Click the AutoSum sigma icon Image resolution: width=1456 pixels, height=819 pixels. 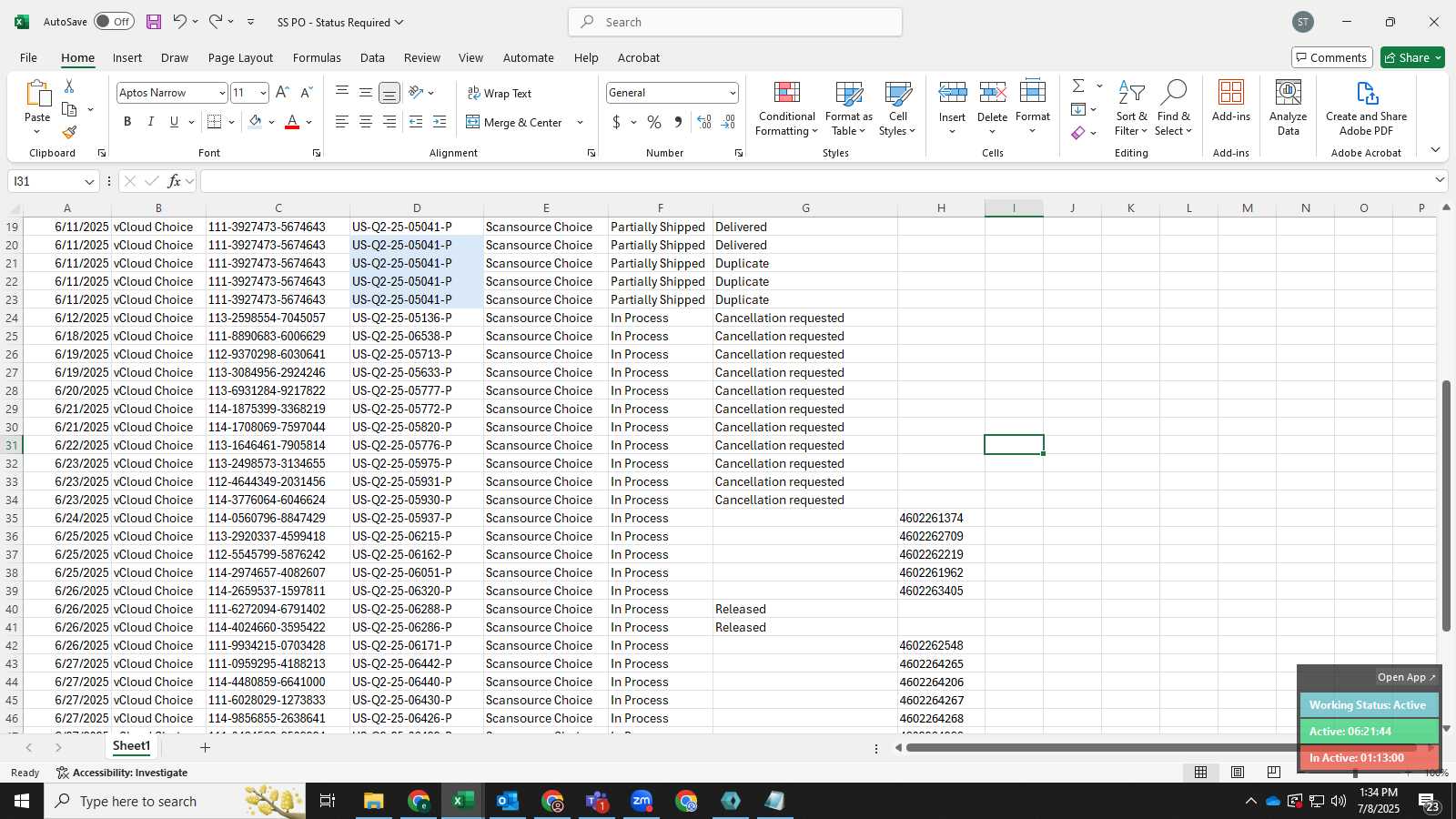(x=1078, y=86)
